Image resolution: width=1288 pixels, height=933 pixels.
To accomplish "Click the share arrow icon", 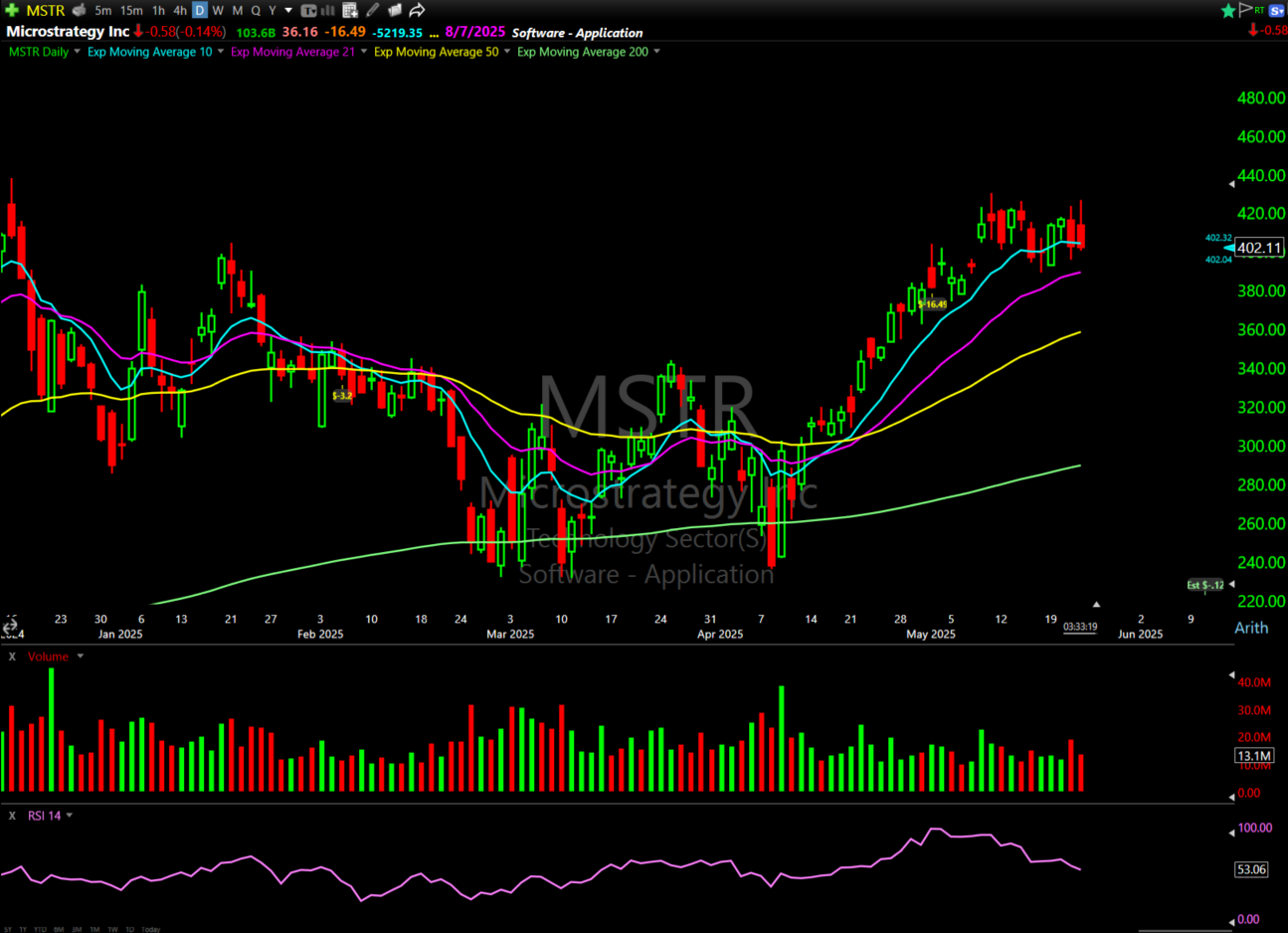I will (x=417, y=10).
